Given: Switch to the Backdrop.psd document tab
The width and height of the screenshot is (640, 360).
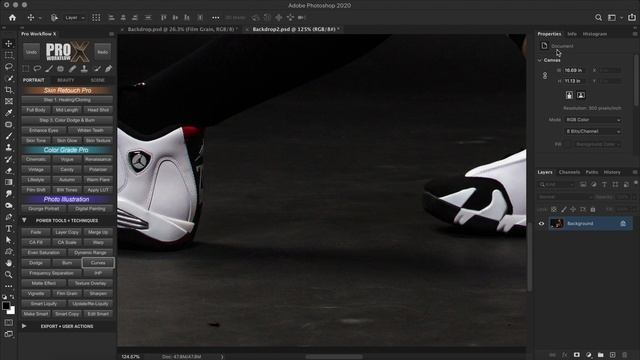Looking at the screenshot, I should (181, 29).
